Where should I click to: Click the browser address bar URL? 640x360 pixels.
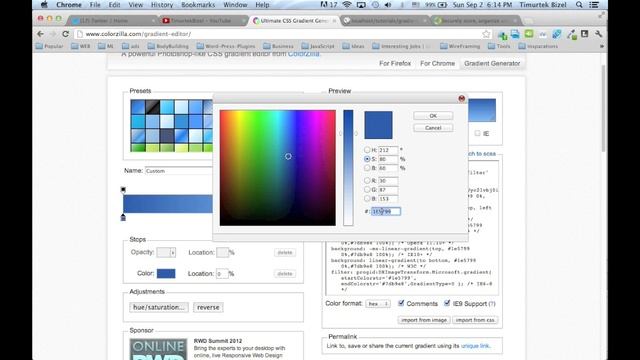(138, 34)
